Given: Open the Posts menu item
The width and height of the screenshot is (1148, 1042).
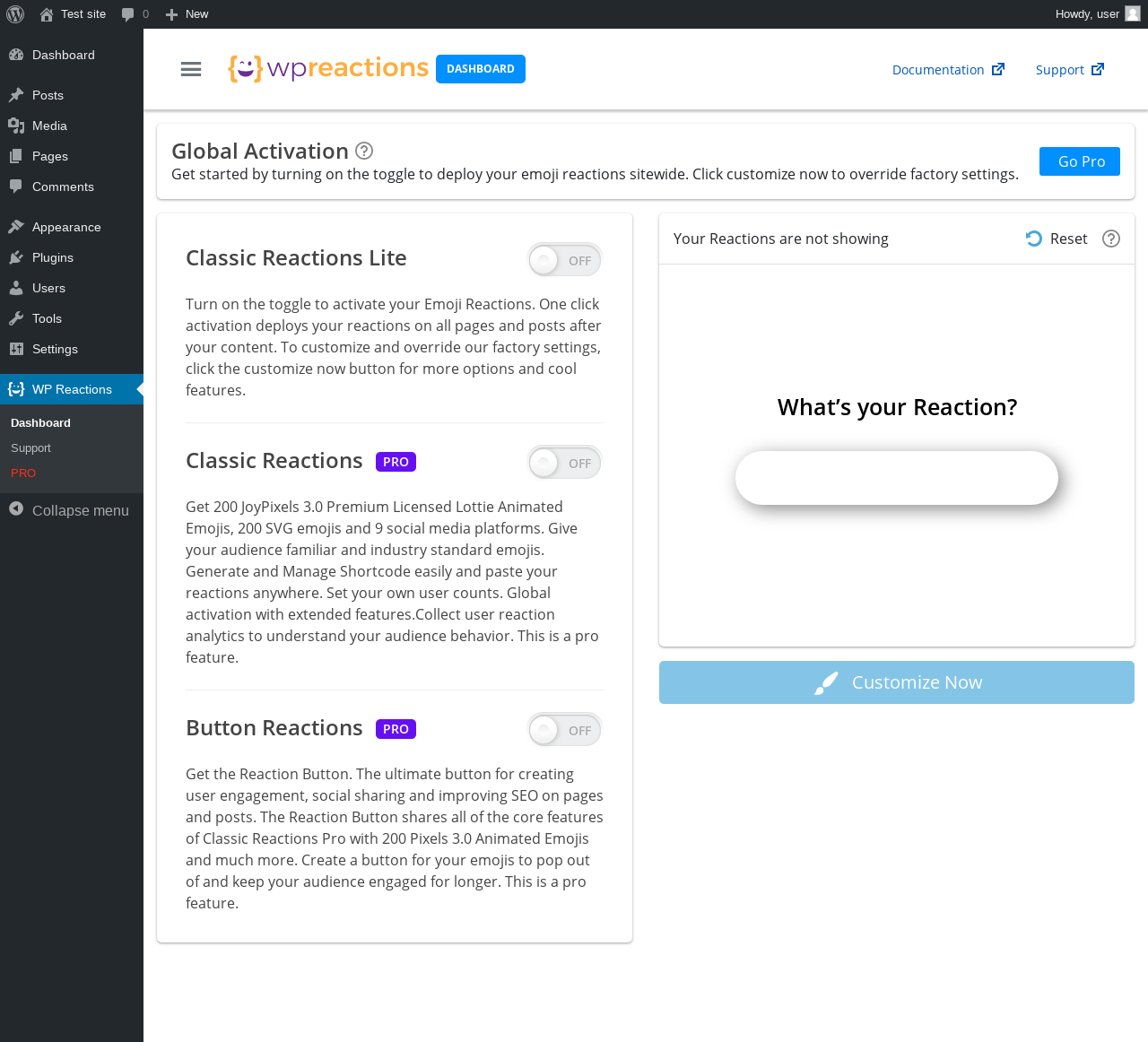Looking at the screenshot, I should pyautogui.click(x=72, y=95).
